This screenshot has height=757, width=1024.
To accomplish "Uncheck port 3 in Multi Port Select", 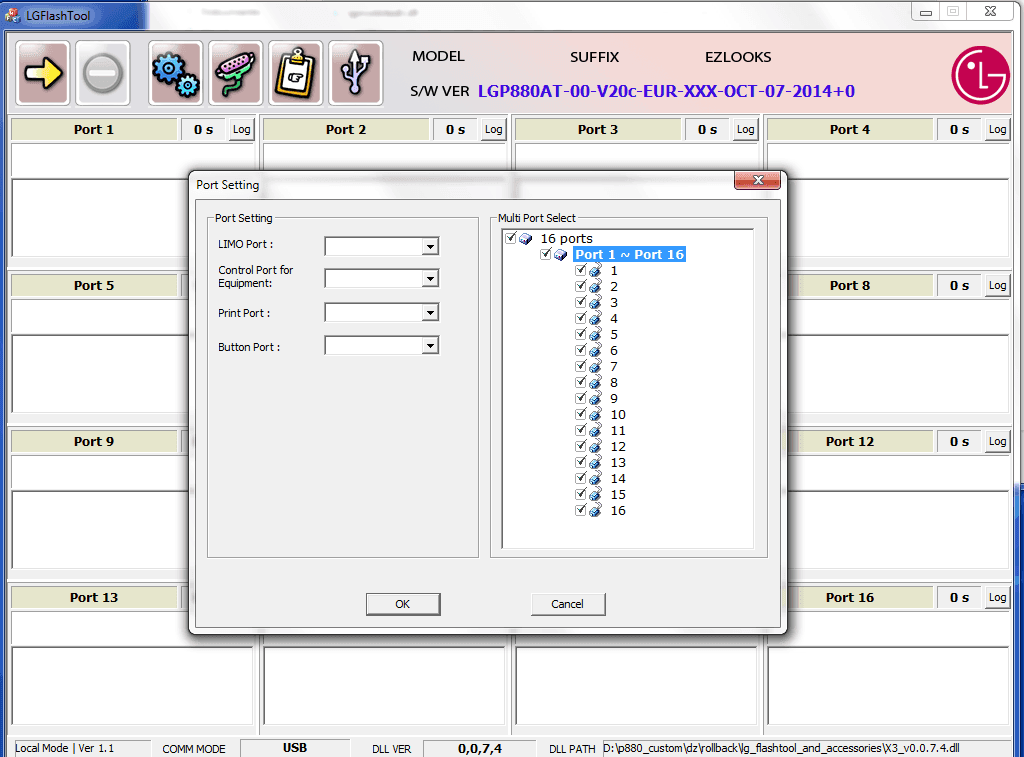I will (x=581, y=302).
